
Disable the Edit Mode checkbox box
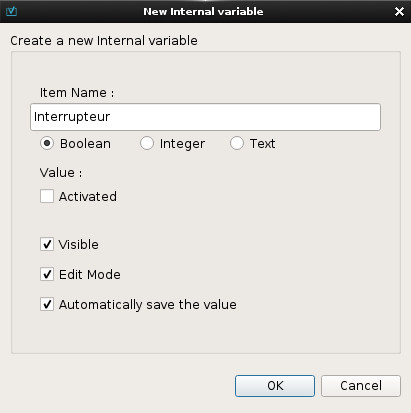coord(47,274)
